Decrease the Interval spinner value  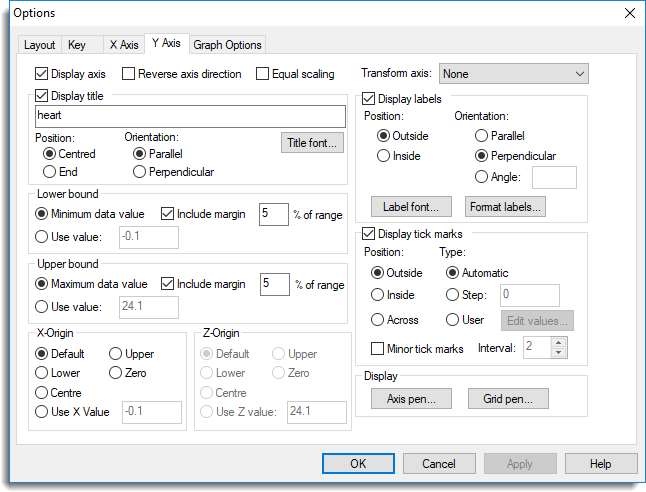coord(559,352)
